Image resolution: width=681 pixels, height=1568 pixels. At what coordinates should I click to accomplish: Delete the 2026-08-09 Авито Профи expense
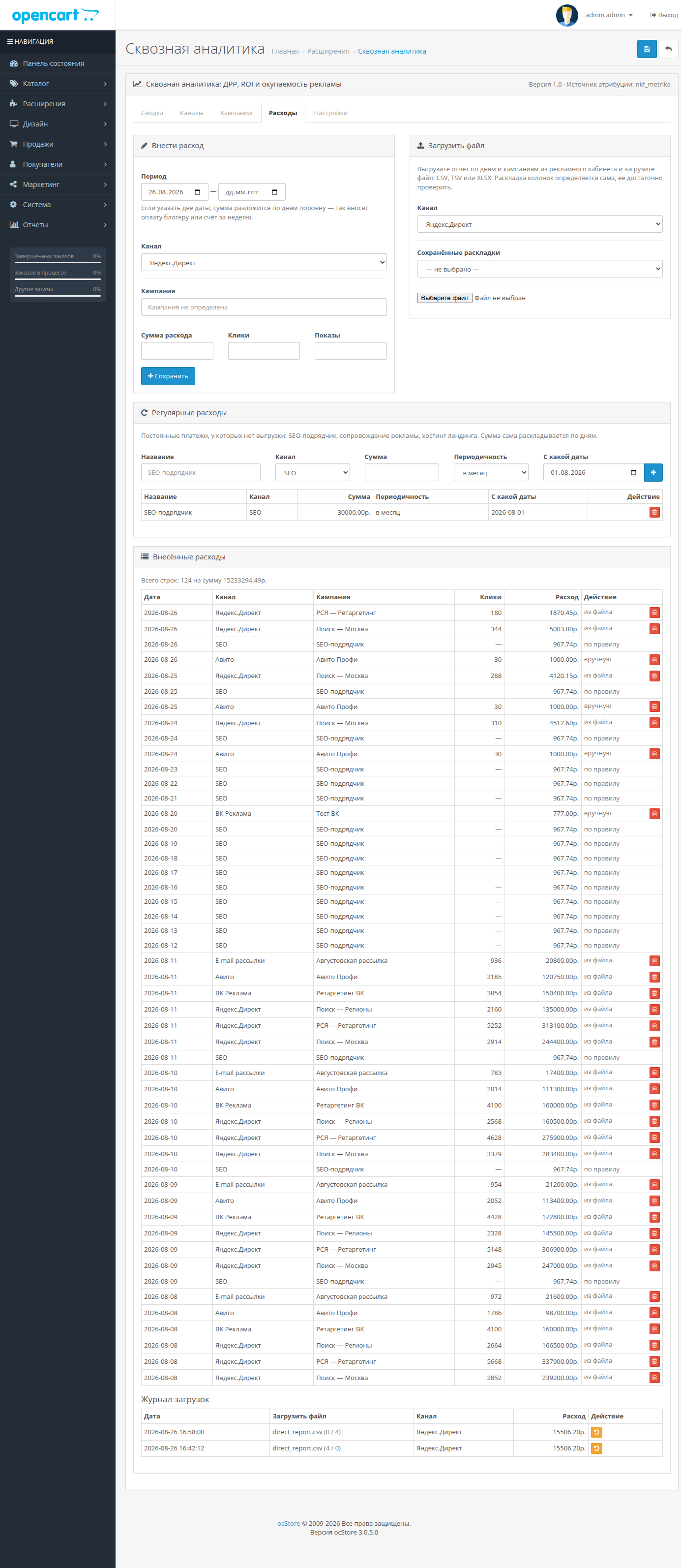654,1201
